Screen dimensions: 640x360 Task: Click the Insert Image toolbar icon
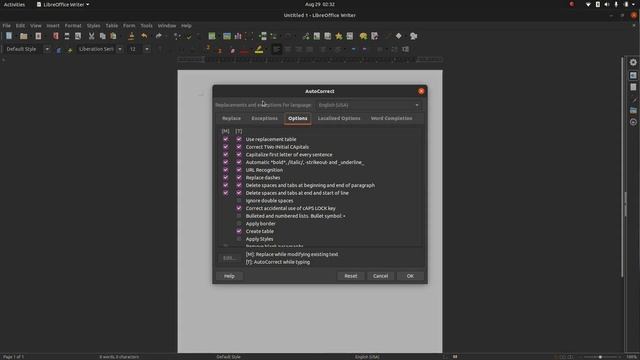227,36
